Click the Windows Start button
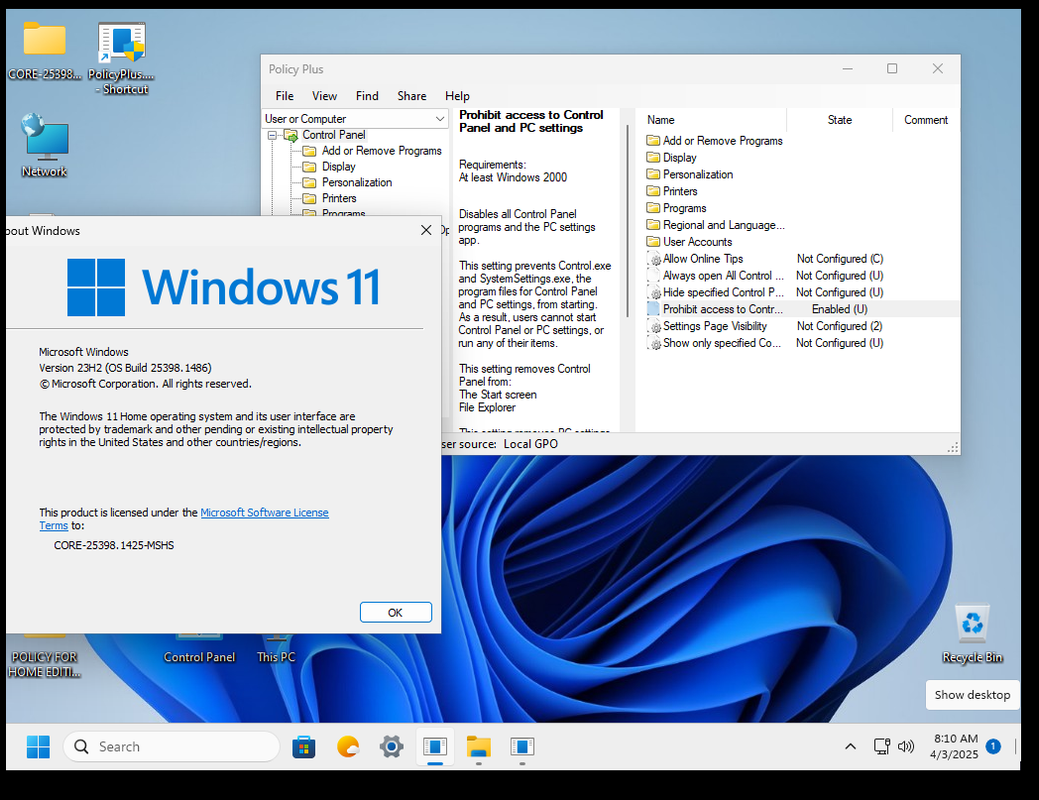 [x=38, y=747]
